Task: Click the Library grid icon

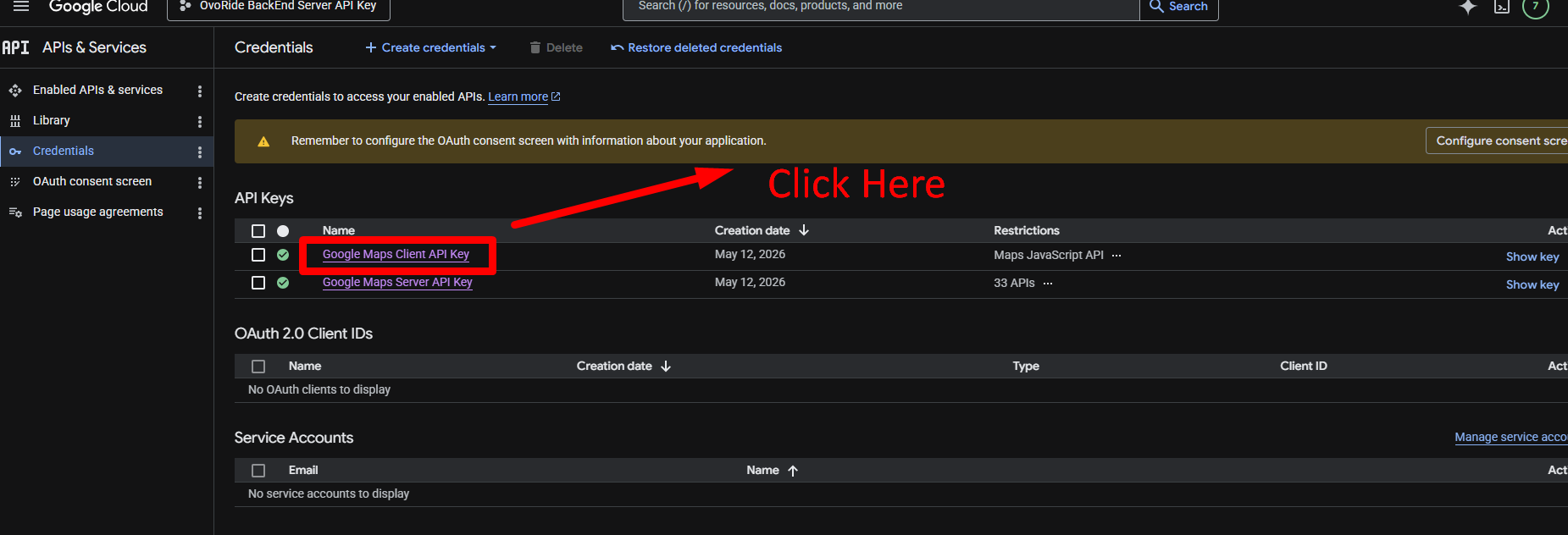Action: pyautogui.click(x=15, y=121)
